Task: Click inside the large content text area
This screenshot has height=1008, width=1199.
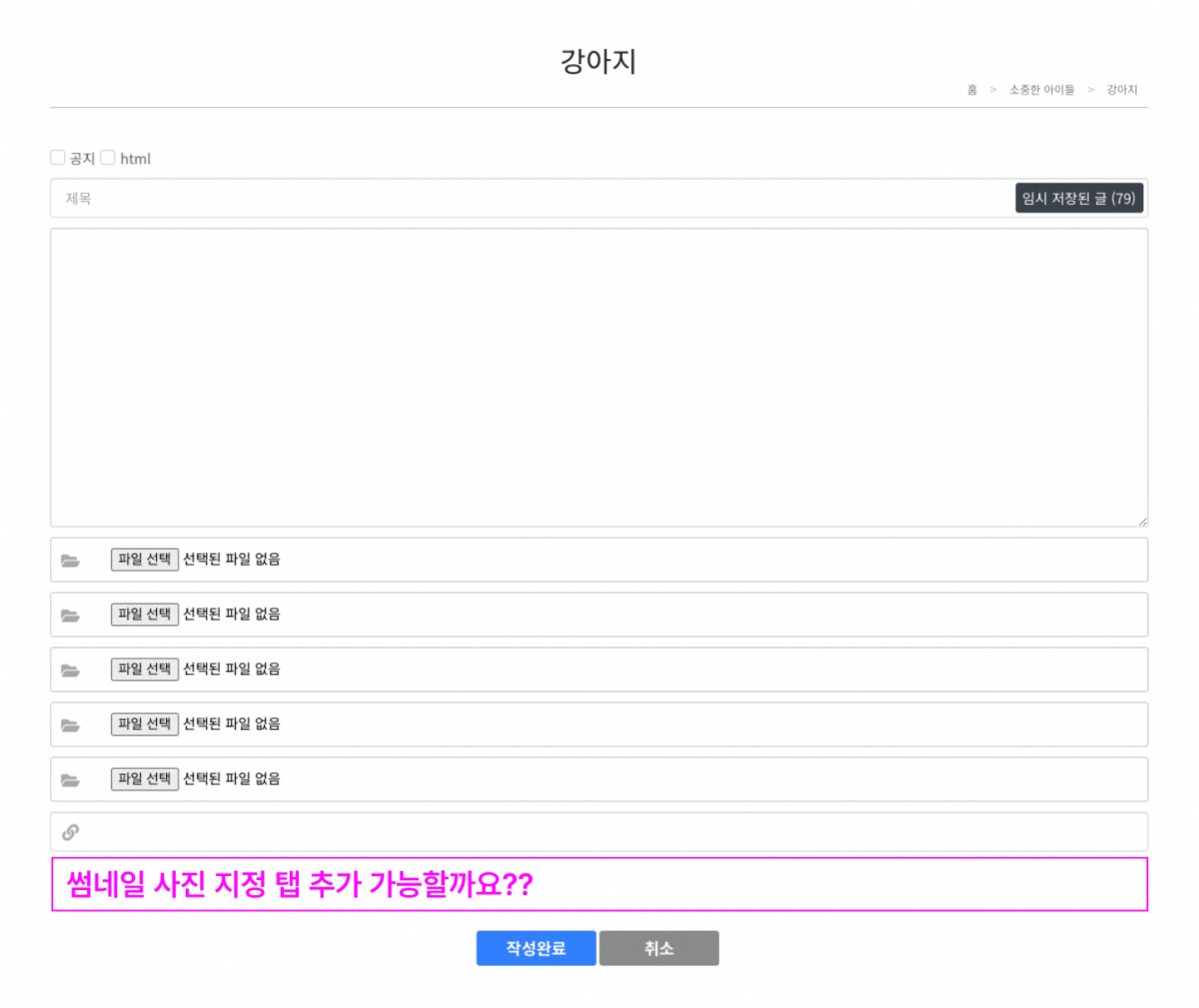Action: [x=599, y=378]
